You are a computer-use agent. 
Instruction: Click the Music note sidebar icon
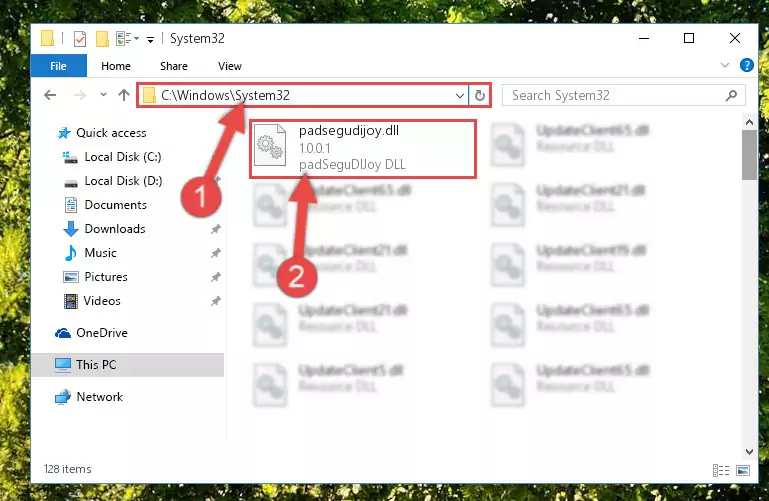71,253
